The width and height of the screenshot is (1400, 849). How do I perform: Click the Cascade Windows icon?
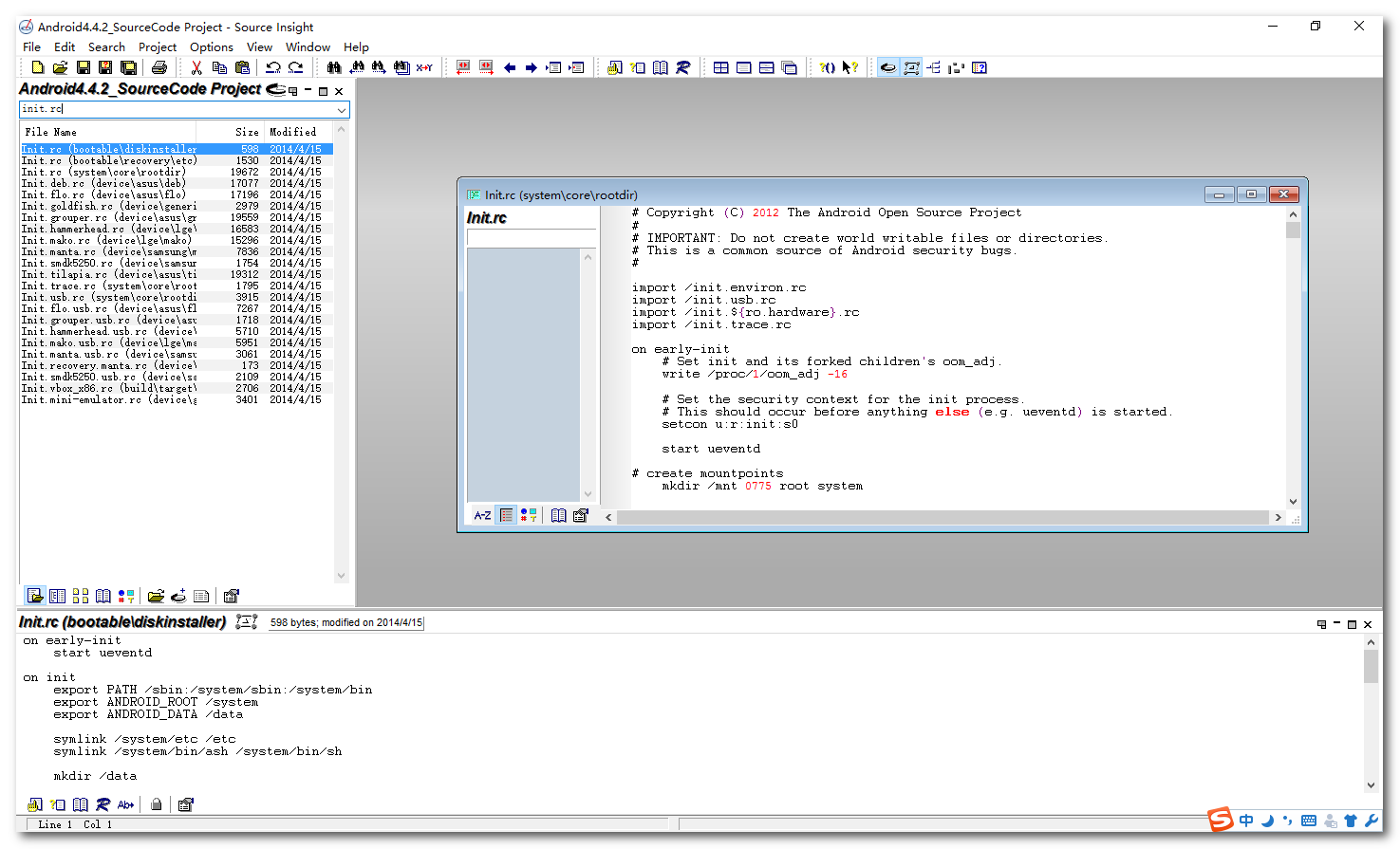[x=789, y=67]
